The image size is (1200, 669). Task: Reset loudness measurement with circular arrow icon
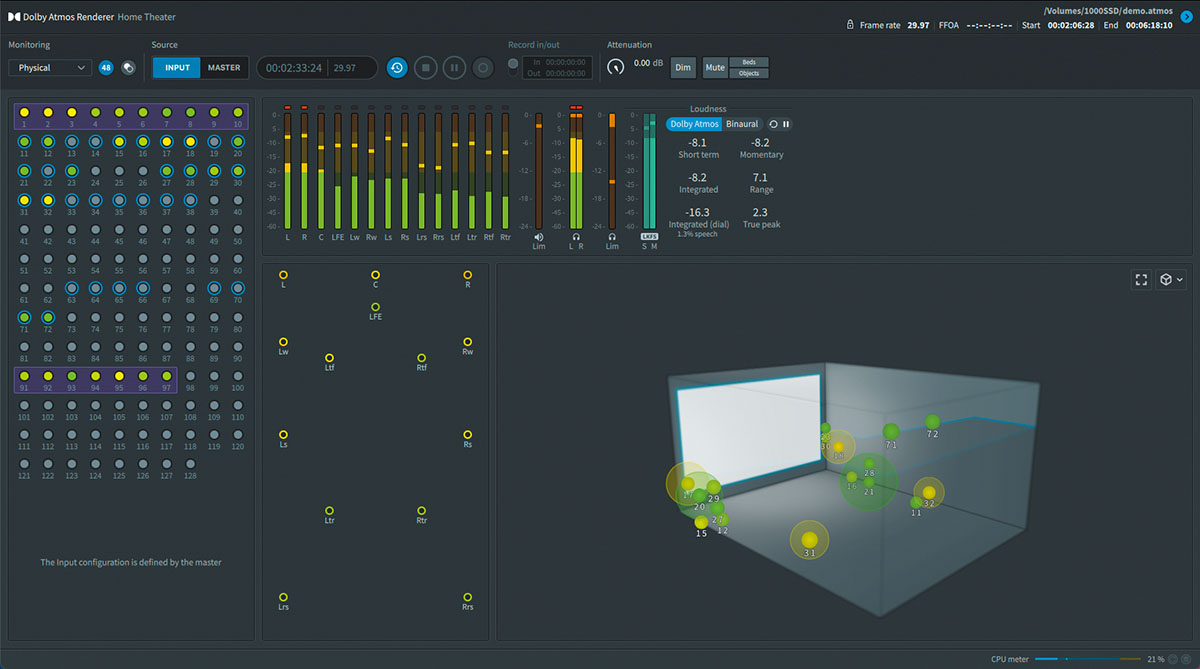pos(774,124)
